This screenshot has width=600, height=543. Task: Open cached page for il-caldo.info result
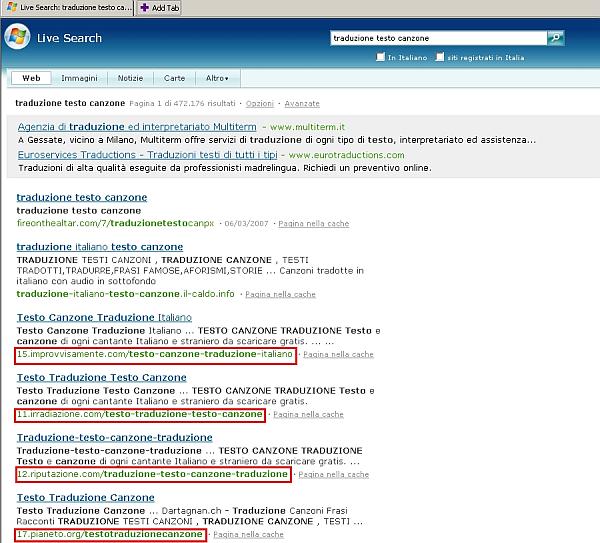click(x=280, y=294)
